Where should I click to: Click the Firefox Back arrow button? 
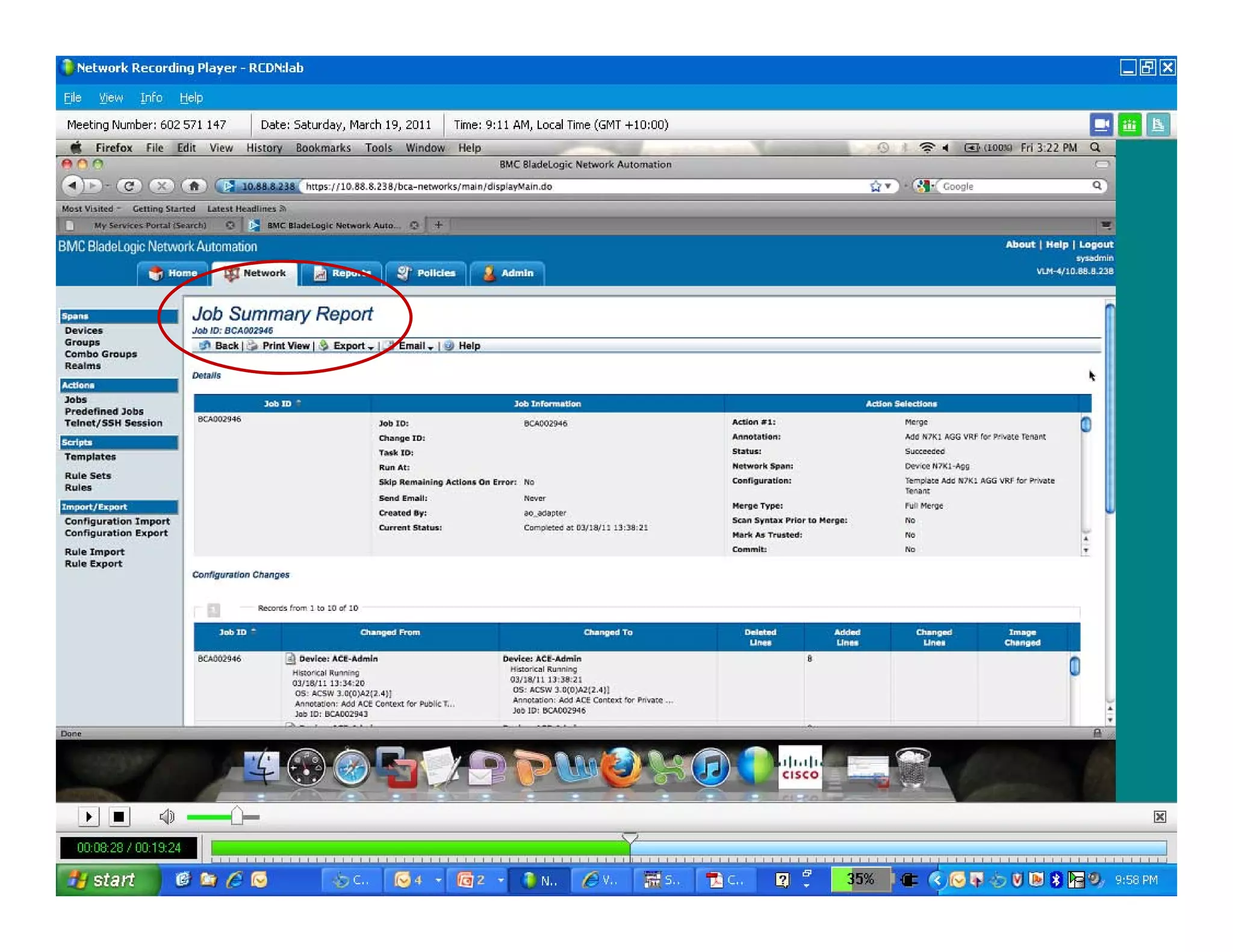[x=73, y=186]
